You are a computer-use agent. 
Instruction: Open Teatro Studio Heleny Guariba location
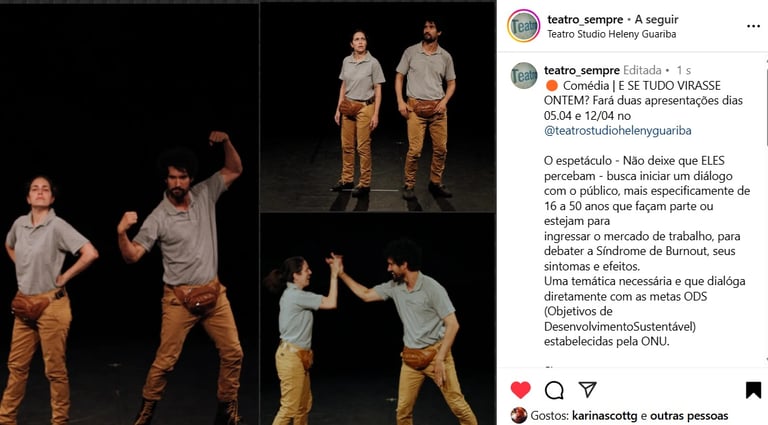click(x=612, y=34)
